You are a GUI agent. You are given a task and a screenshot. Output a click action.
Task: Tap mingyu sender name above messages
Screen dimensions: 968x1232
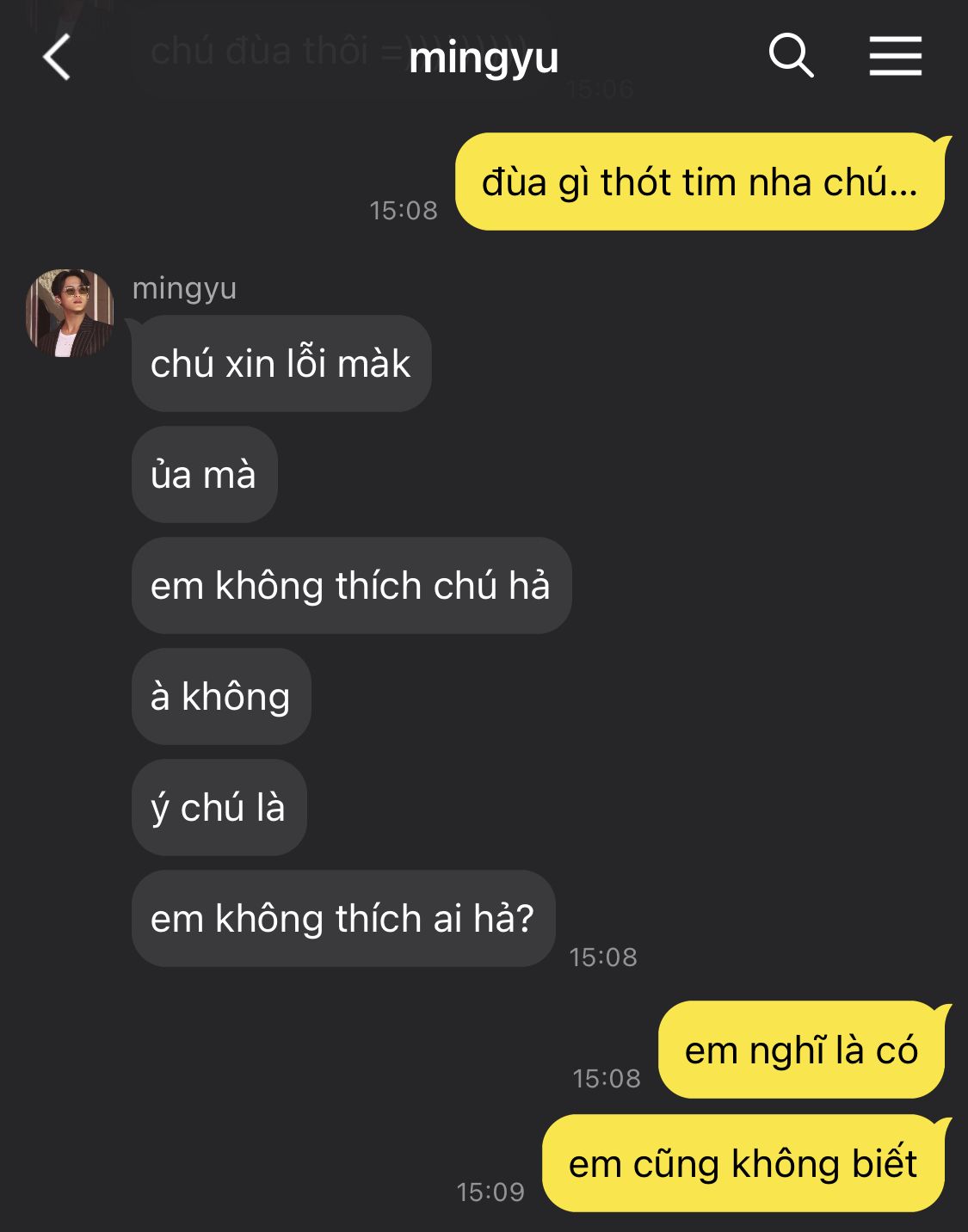(x=184, y=288)
